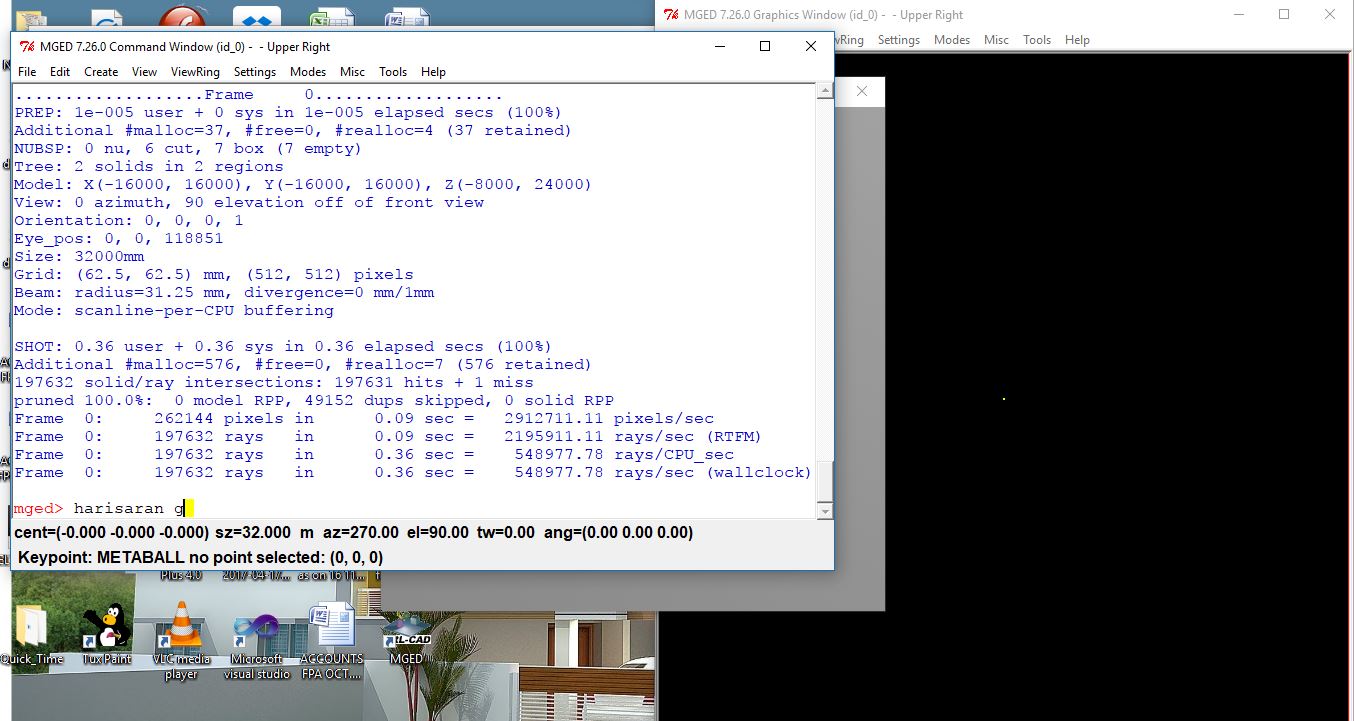Click the 'Beam: radius=31.25 mm' line
This screenshot has width=1354, height=721.
224,292
